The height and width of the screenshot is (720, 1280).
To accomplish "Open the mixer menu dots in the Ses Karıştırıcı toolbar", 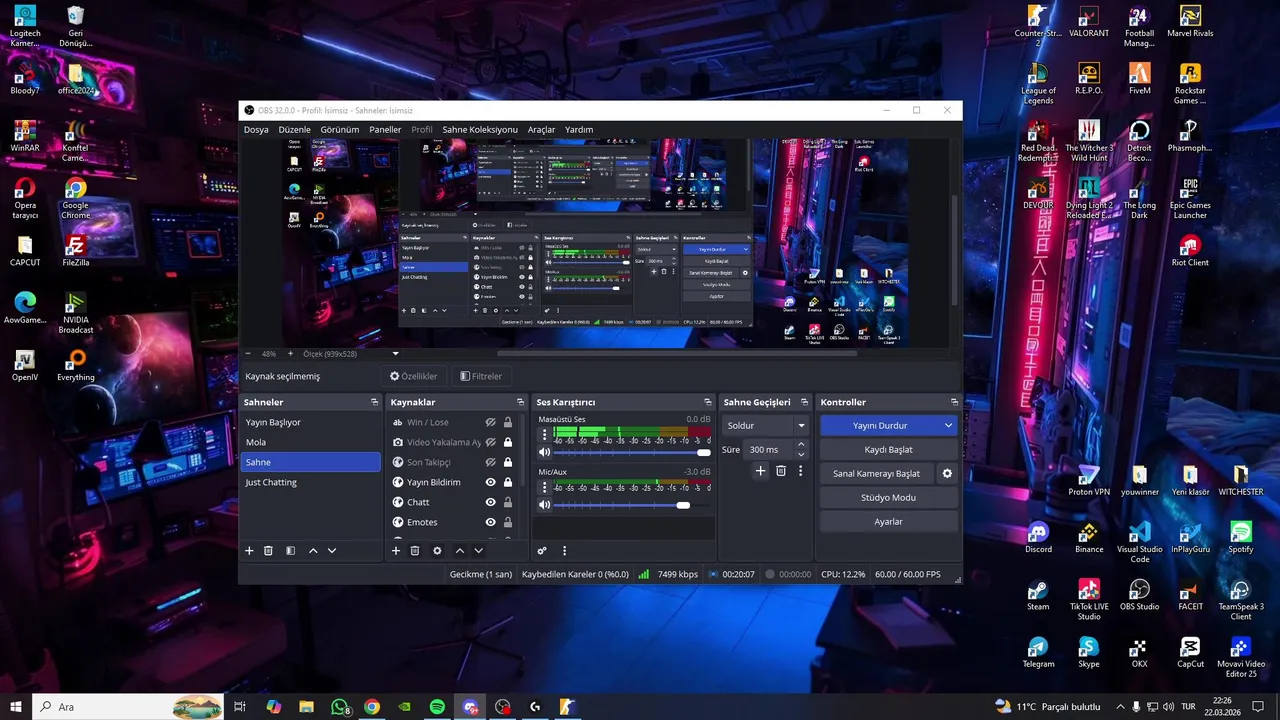I will 564,551.
